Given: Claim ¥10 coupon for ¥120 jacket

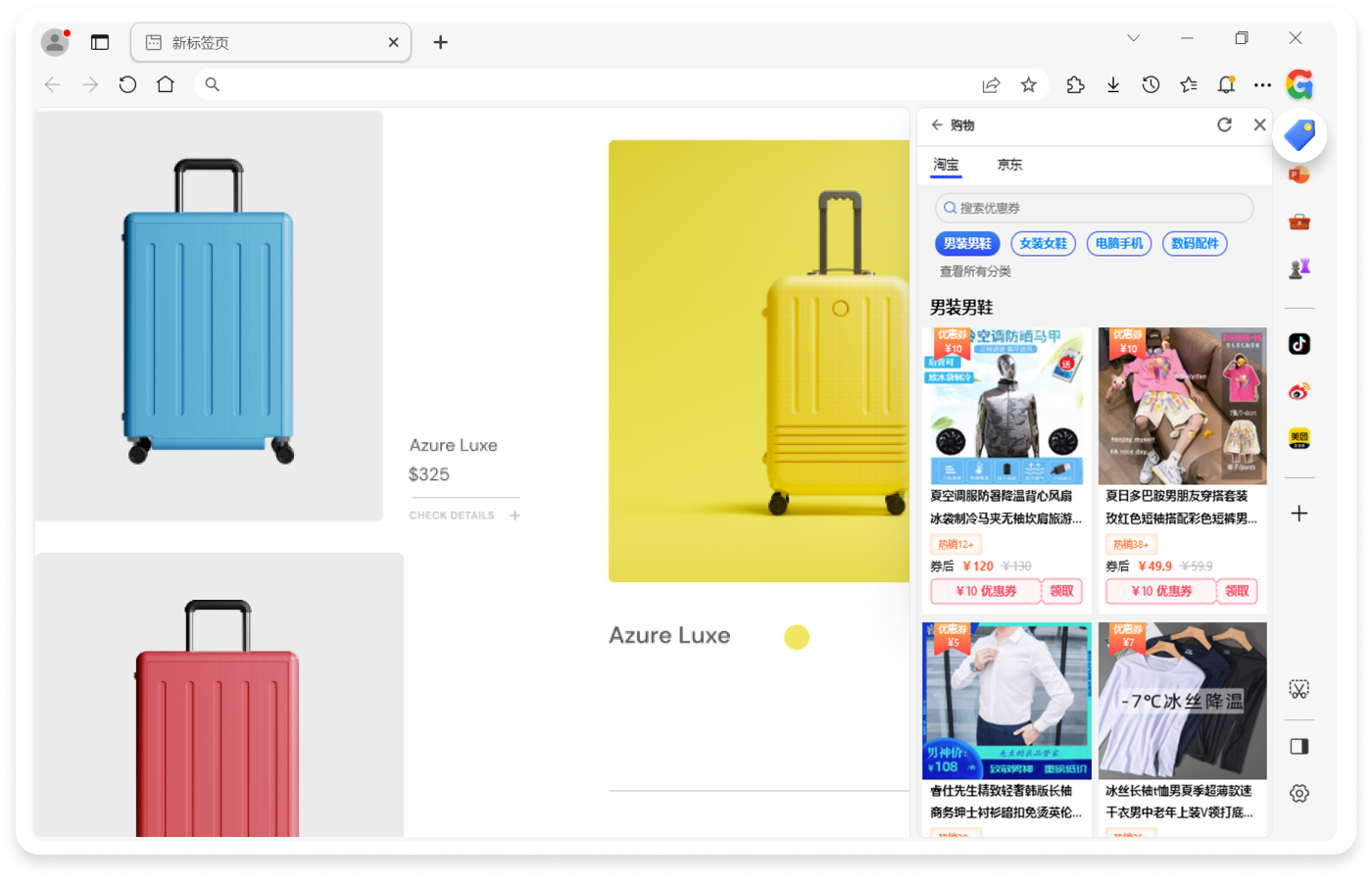Looking at the screenshot, I should (1061, 591).
